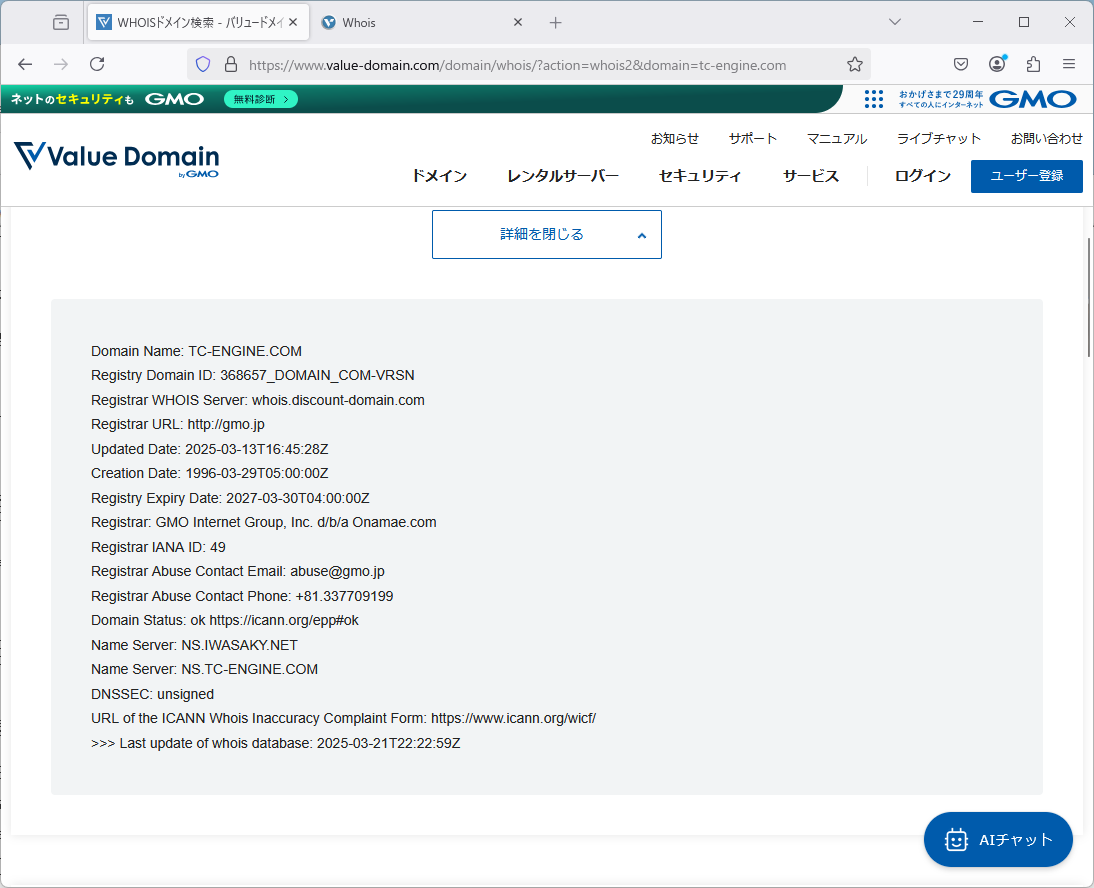The width and height of the screenshot is (1094, 888).
Task: Bookmark this page with star icon
Action: (854, 64)
